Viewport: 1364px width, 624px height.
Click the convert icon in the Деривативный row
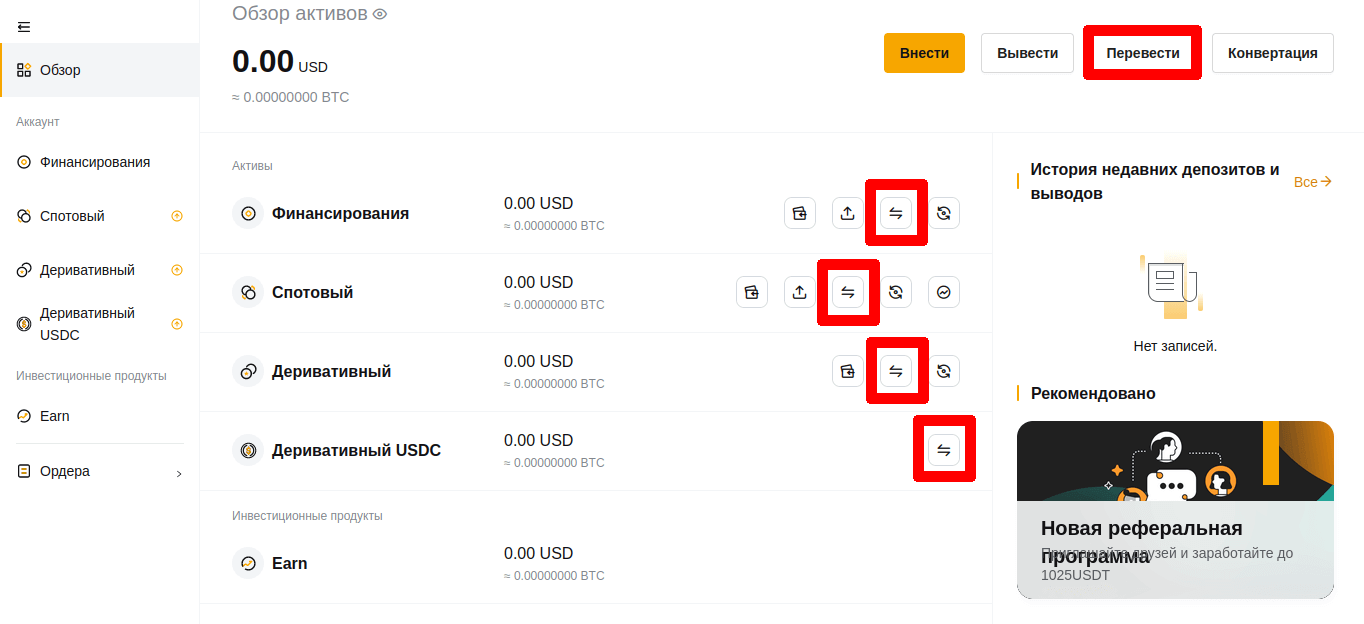coord(943,371)
